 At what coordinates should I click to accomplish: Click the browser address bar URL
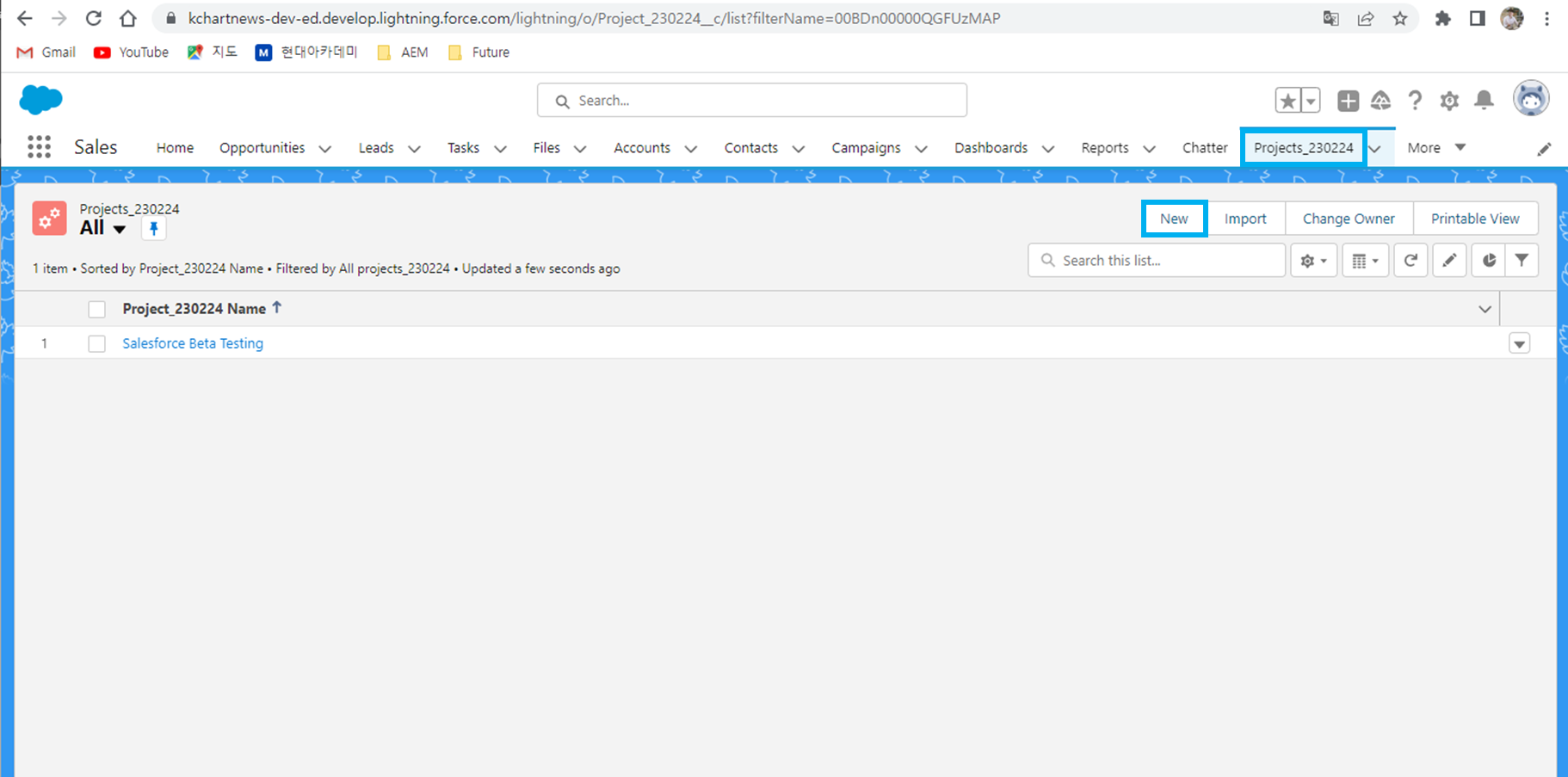(x=594, y=18)
